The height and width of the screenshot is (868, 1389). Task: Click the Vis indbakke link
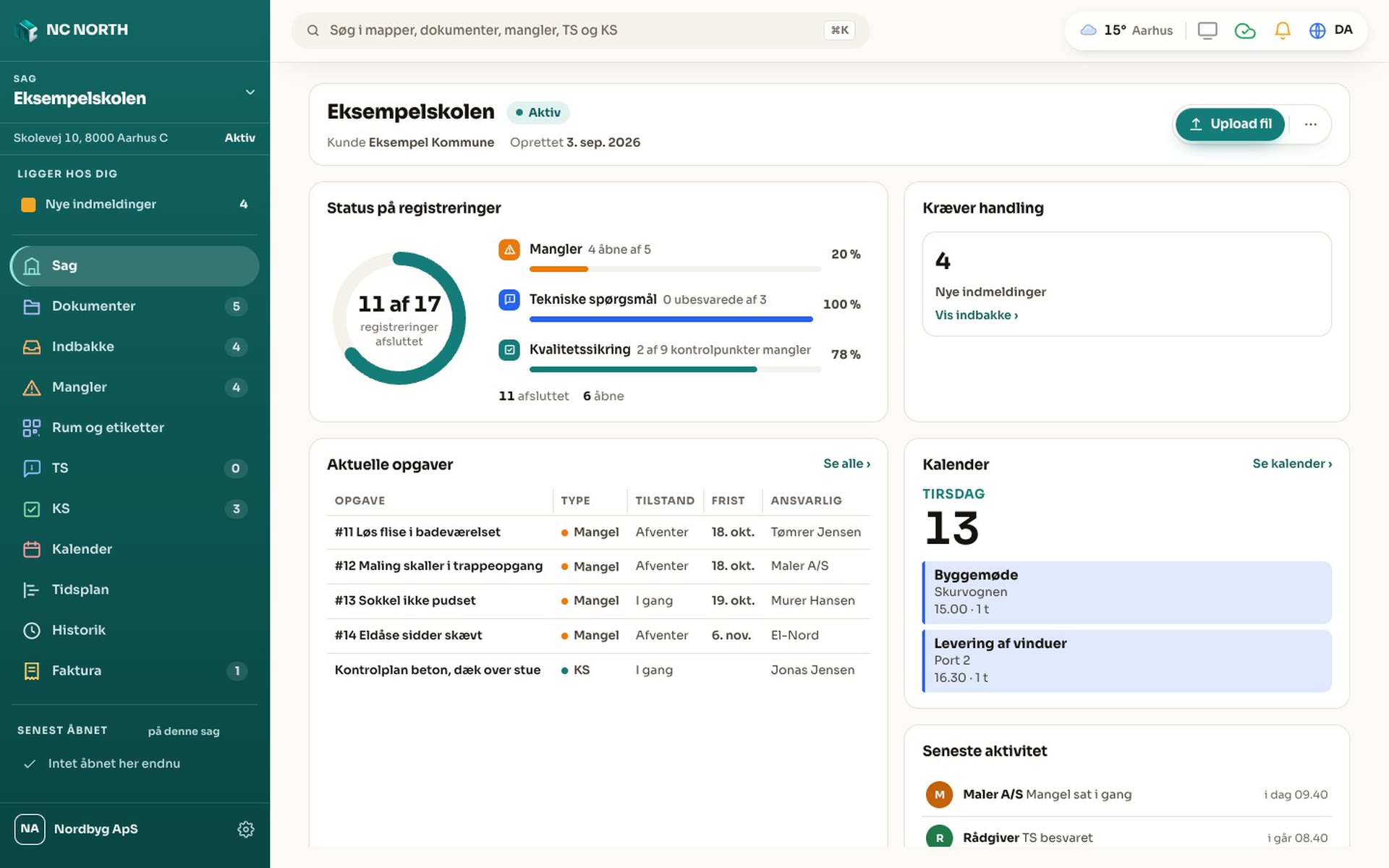[976, 315]
